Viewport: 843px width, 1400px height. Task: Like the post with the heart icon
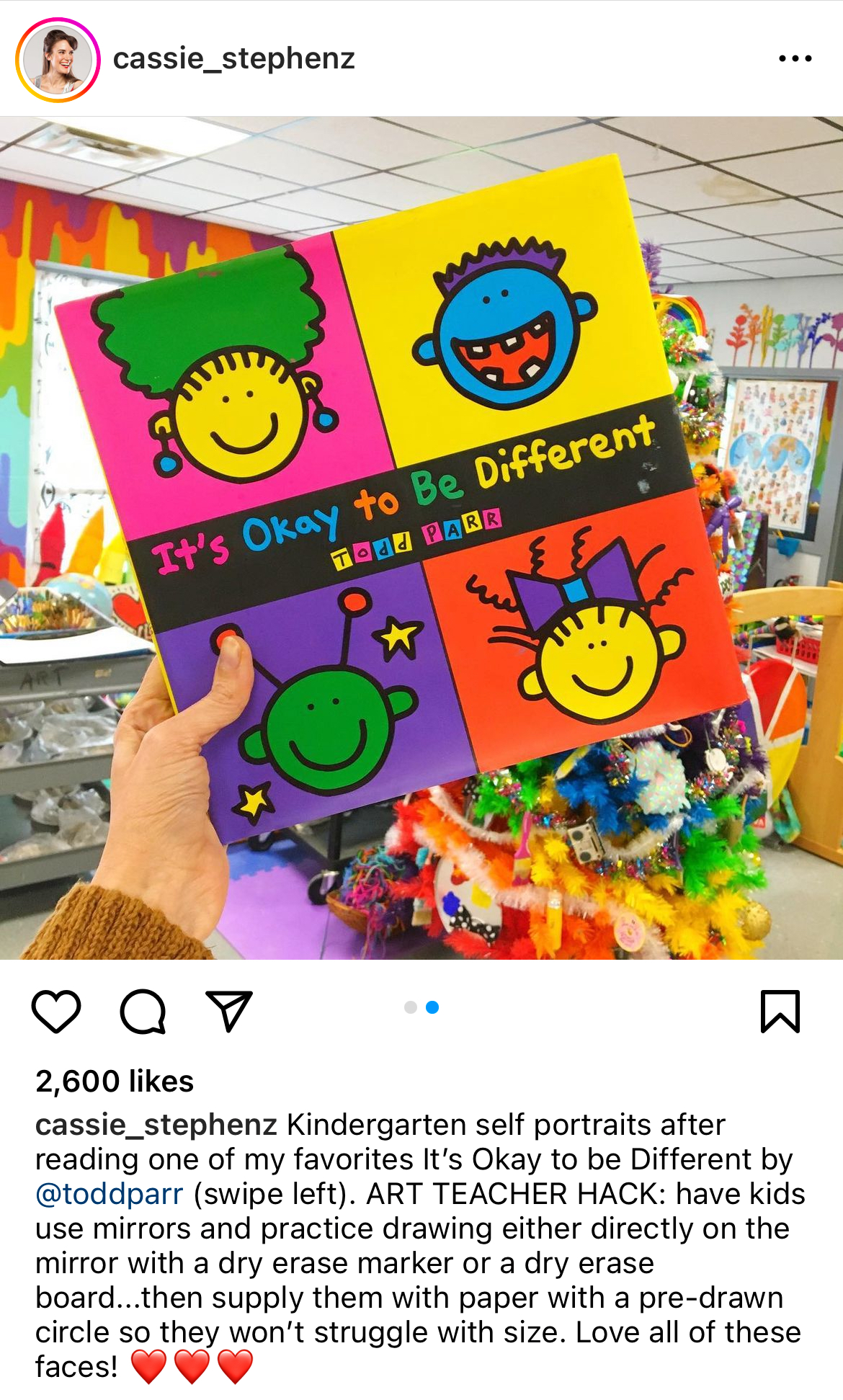pos(56,1012)
